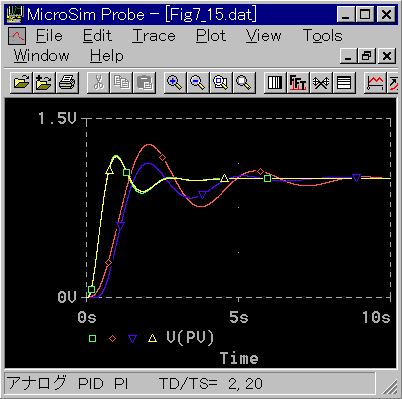Click the Log Y Axis lines icon
The image size is (402, 399).
tap(344, 82)
